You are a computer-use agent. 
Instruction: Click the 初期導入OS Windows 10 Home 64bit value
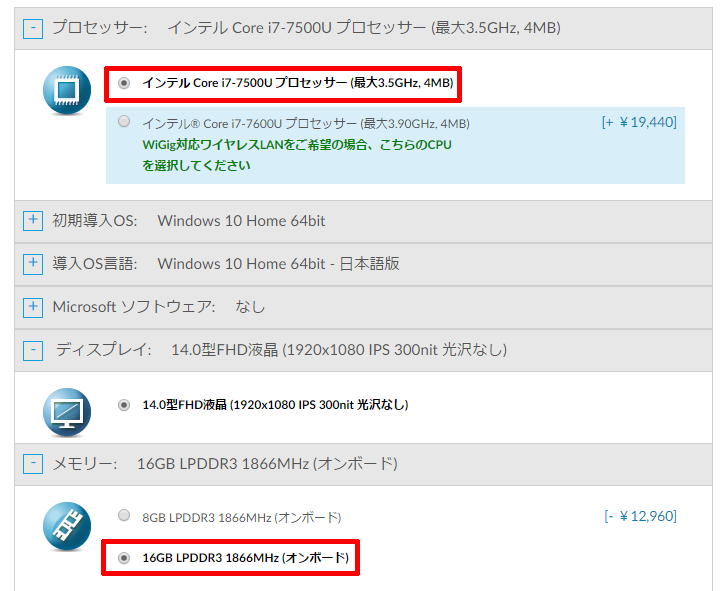point(241,221)
